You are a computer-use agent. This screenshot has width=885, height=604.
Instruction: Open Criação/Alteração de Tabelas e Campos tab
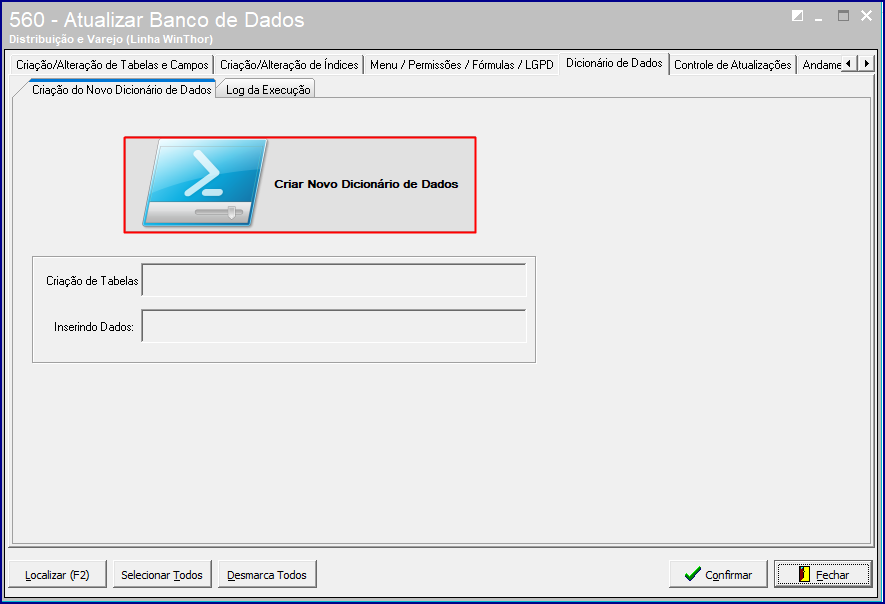112,65
